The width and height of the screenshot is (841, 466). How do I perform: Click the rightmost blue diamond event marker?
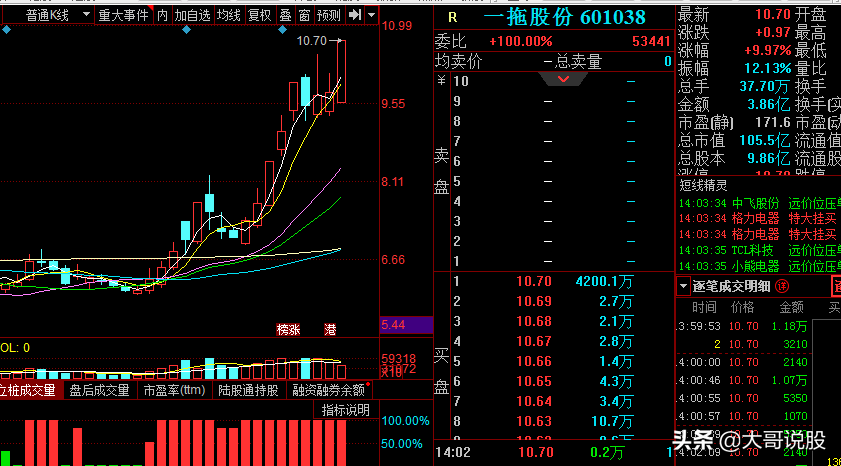[283, 30]
